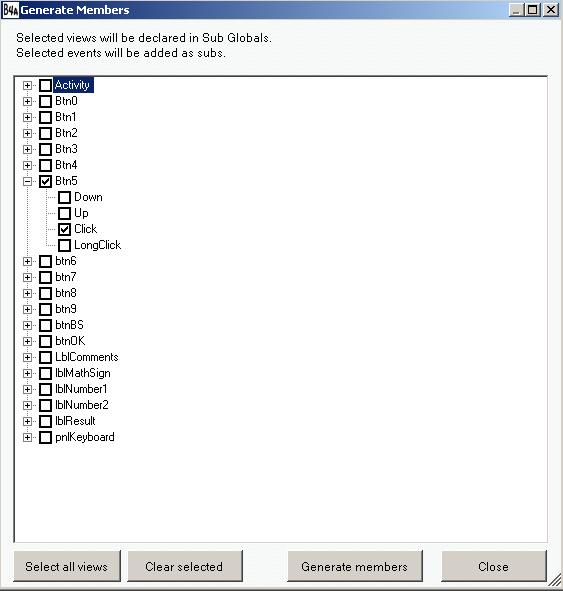Image resolution: width=563 pixels, height=591 pixels.
Task: Expand the pnlKeyboard node
Action: pyautogui.click(x=27, y=438)
